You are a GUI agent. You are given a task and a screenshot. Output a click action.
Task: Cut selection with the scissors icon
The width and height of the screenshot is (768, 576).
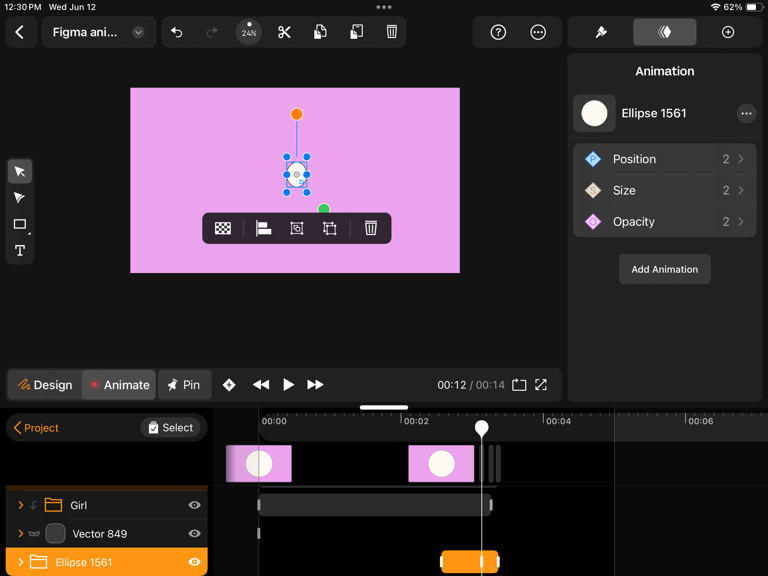pos(284,32)
